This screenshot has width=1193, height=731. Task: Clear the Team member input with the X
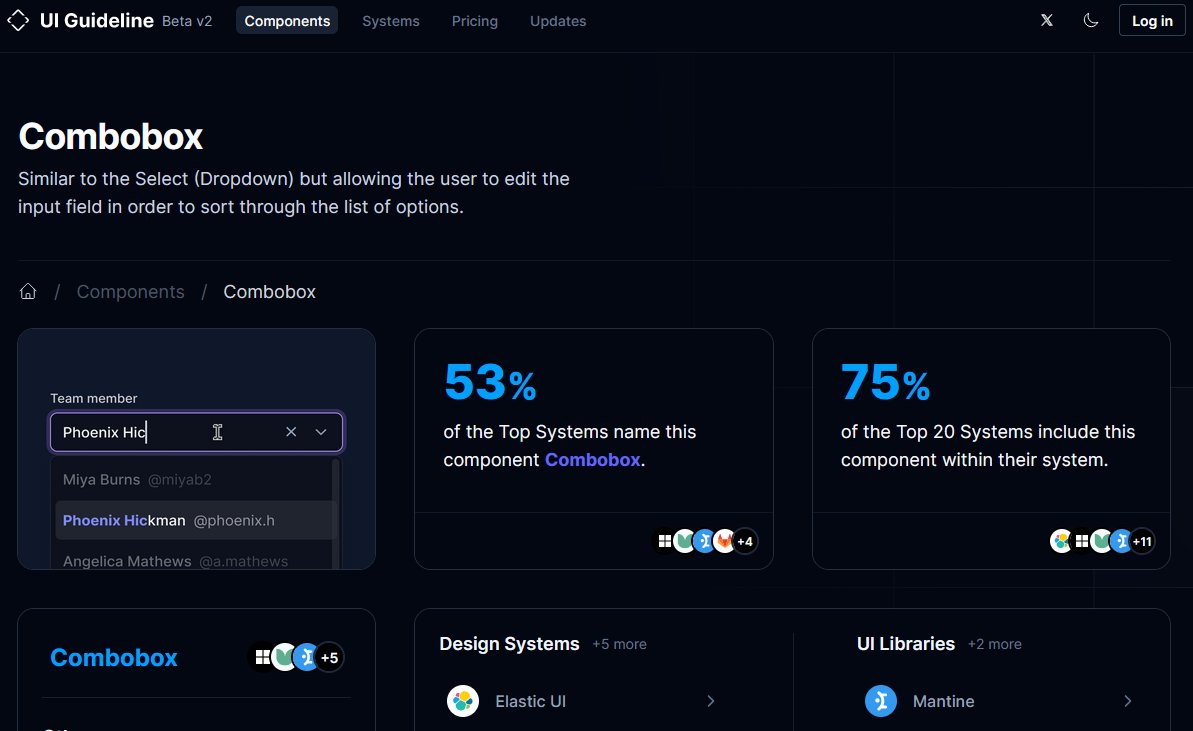coord(291,431)
